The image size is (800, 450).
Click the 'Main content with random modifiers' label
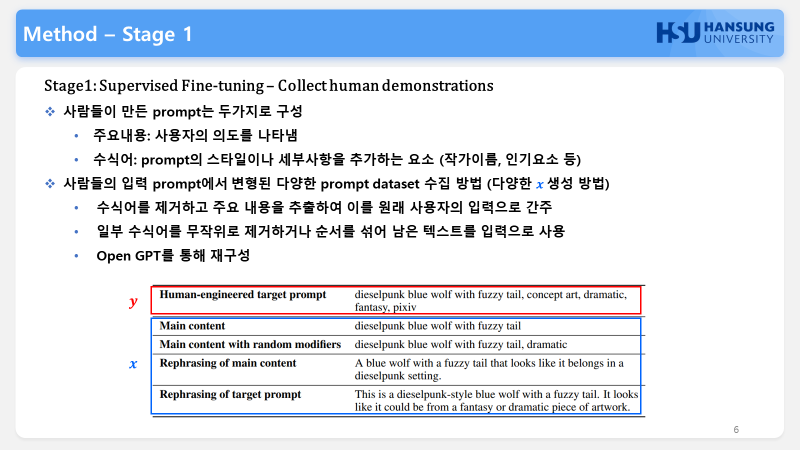click(x=250, y=344)
